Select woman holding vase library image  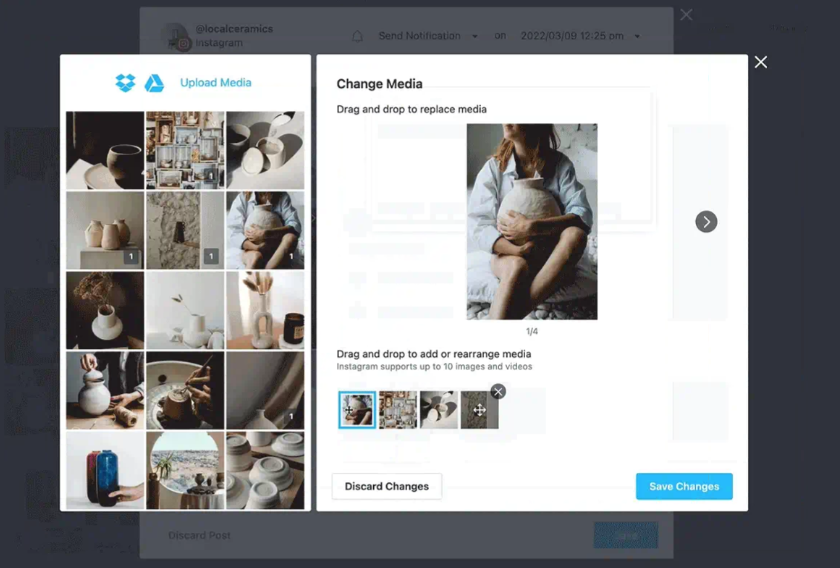[x=265, y=230]
